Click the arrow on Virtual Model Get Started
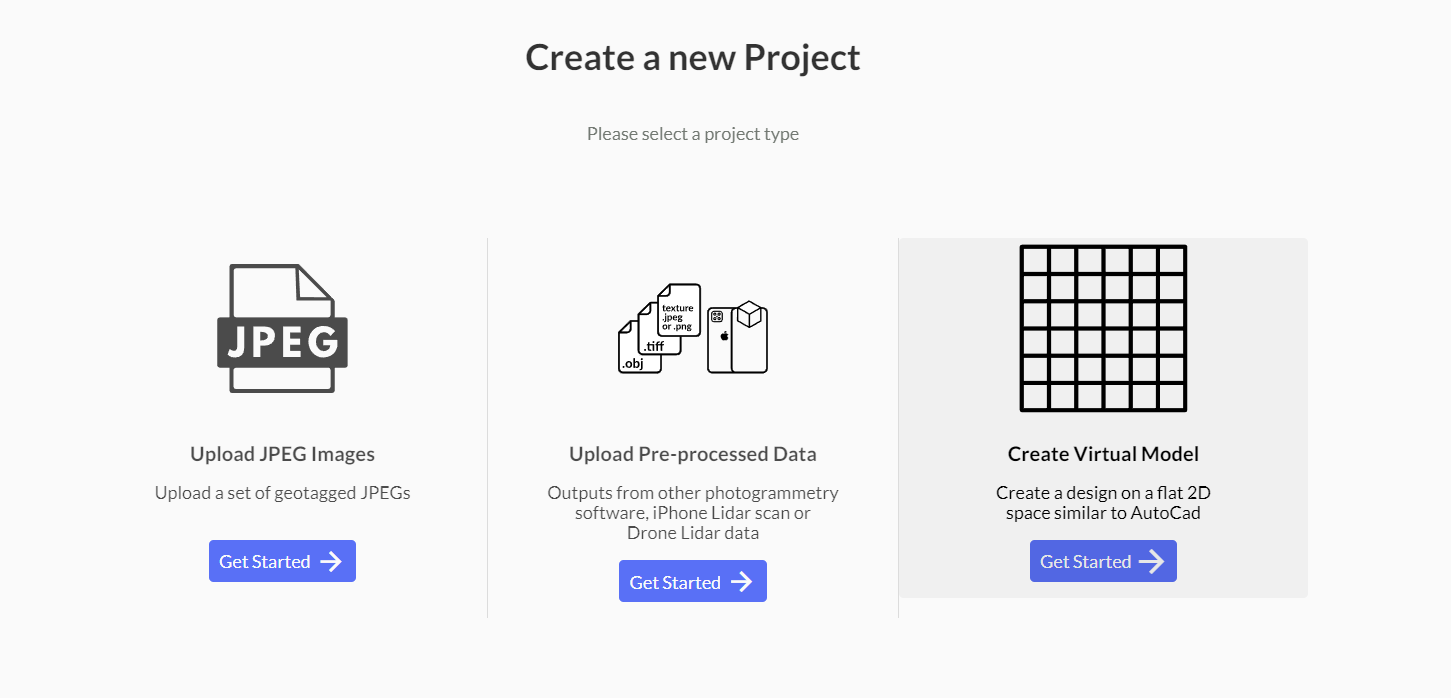1451x698 pixels. coord(1152,562)
